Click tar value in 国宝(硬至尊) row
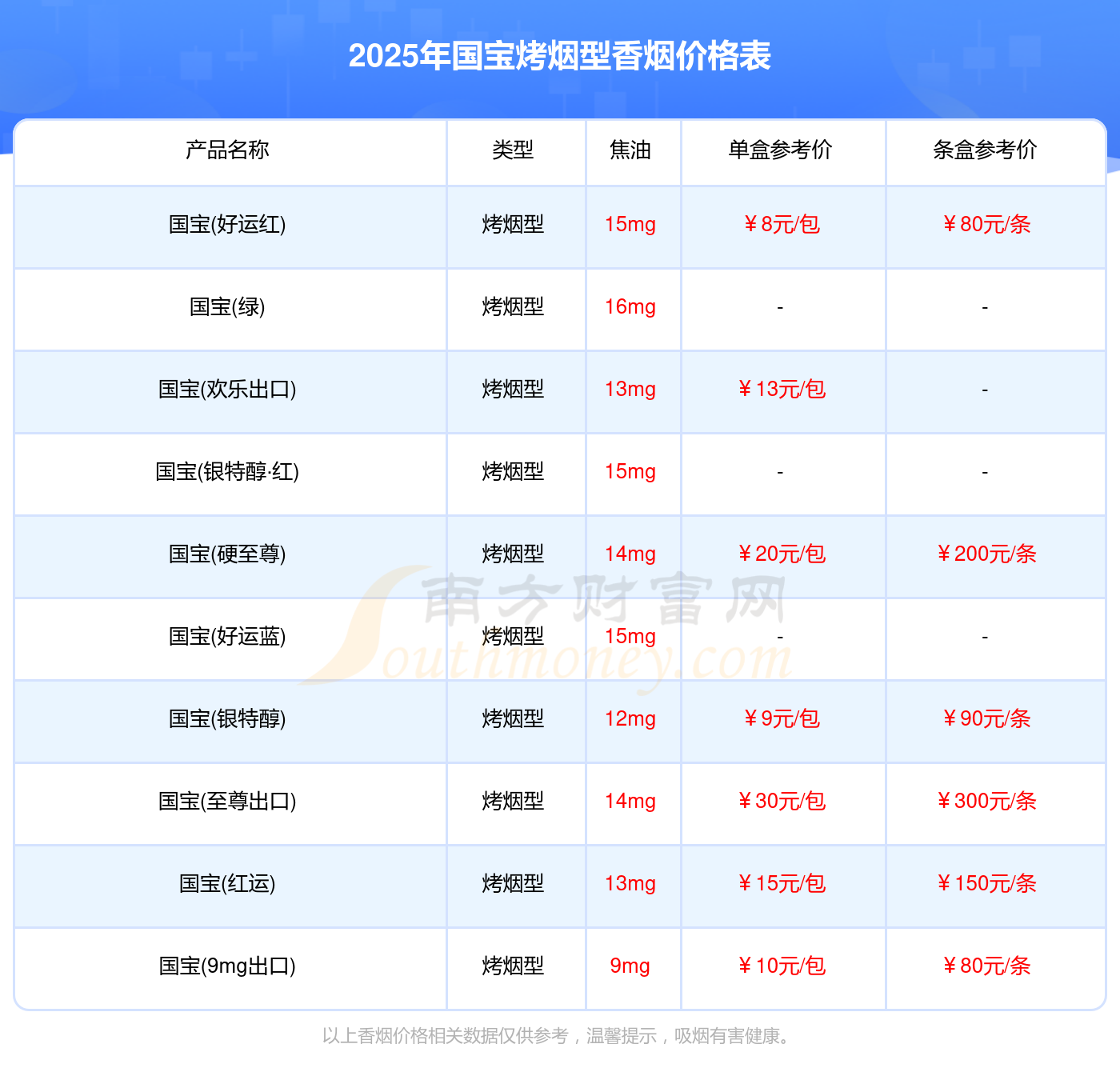 click(630, 554)
